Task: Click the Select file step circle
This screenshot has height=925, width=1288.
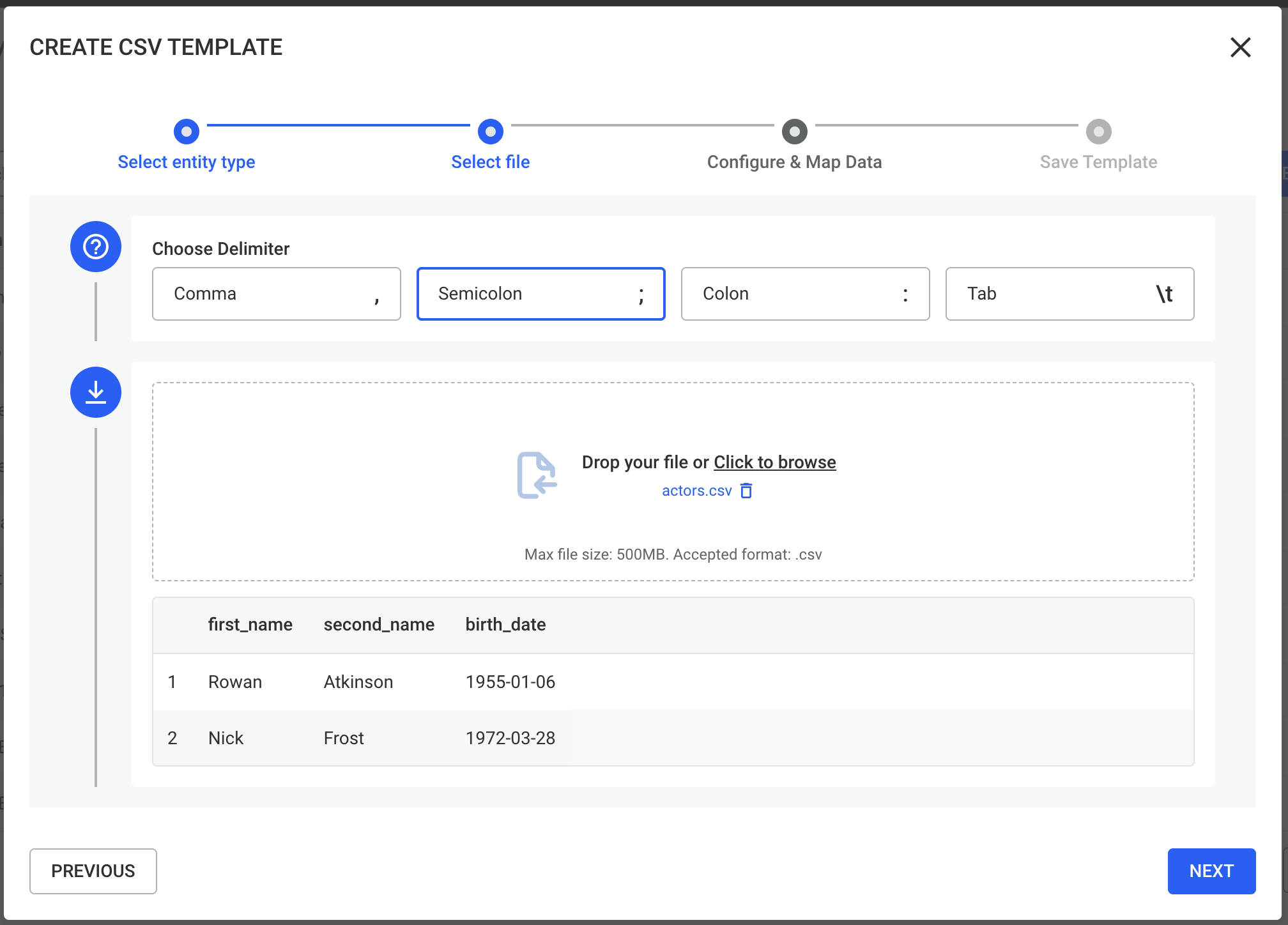Action: point(491,132)
